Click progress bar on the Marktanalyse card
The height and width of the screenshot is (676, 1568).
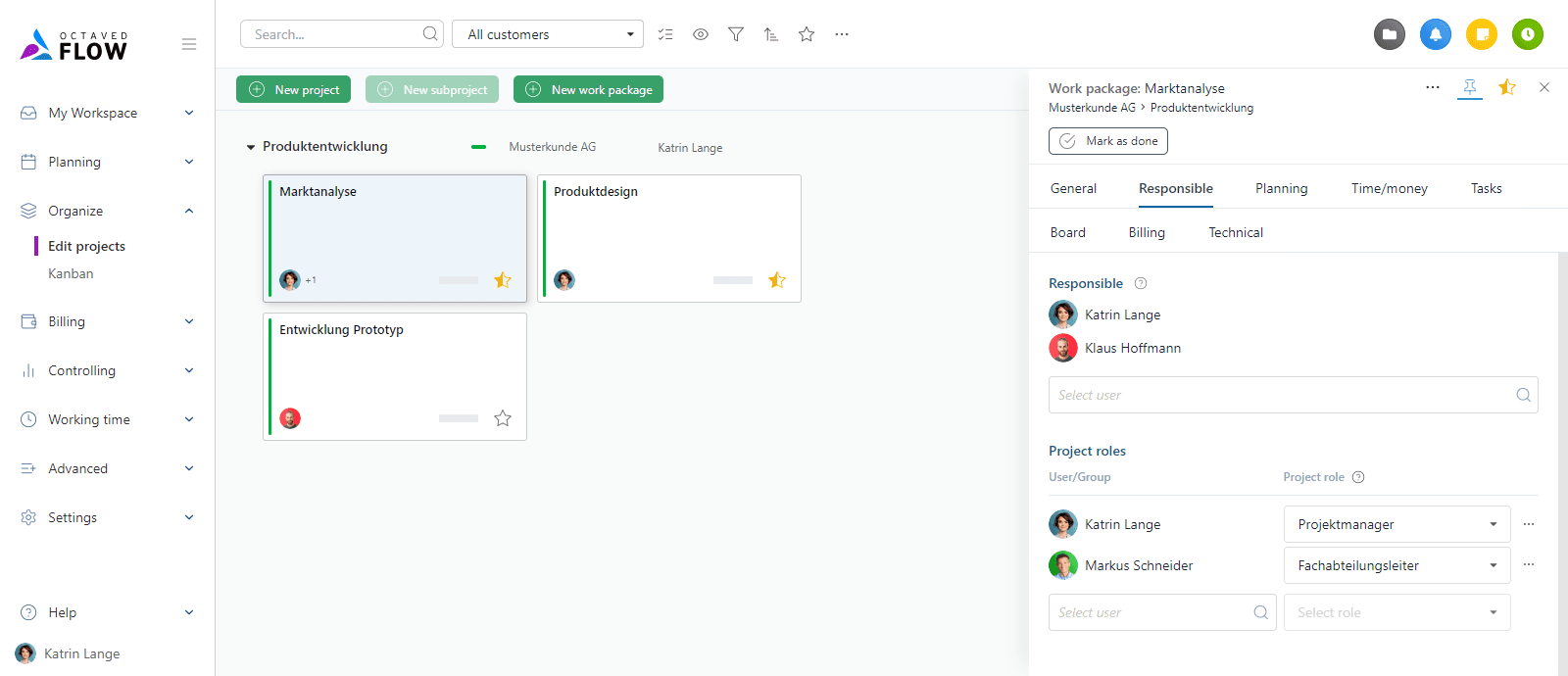pos(459,280)
